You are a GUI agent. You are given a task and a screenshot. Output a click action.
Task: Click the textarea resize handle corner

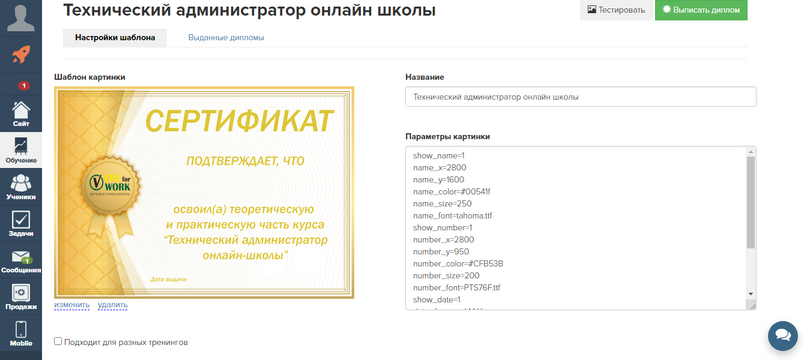(753, 306)
